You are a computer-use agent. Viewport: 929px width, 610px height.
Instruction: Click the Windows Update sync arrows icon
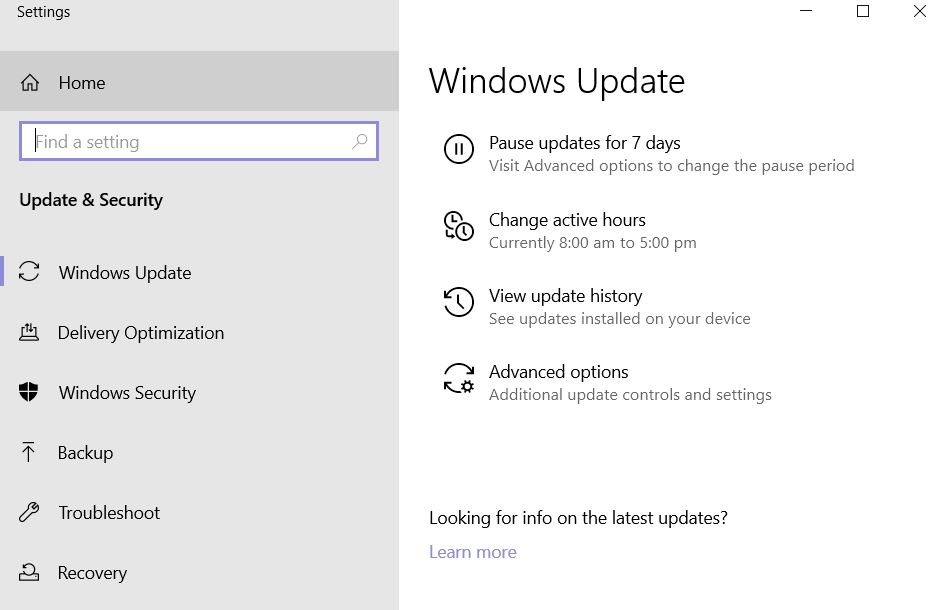(x=29, y=272)
